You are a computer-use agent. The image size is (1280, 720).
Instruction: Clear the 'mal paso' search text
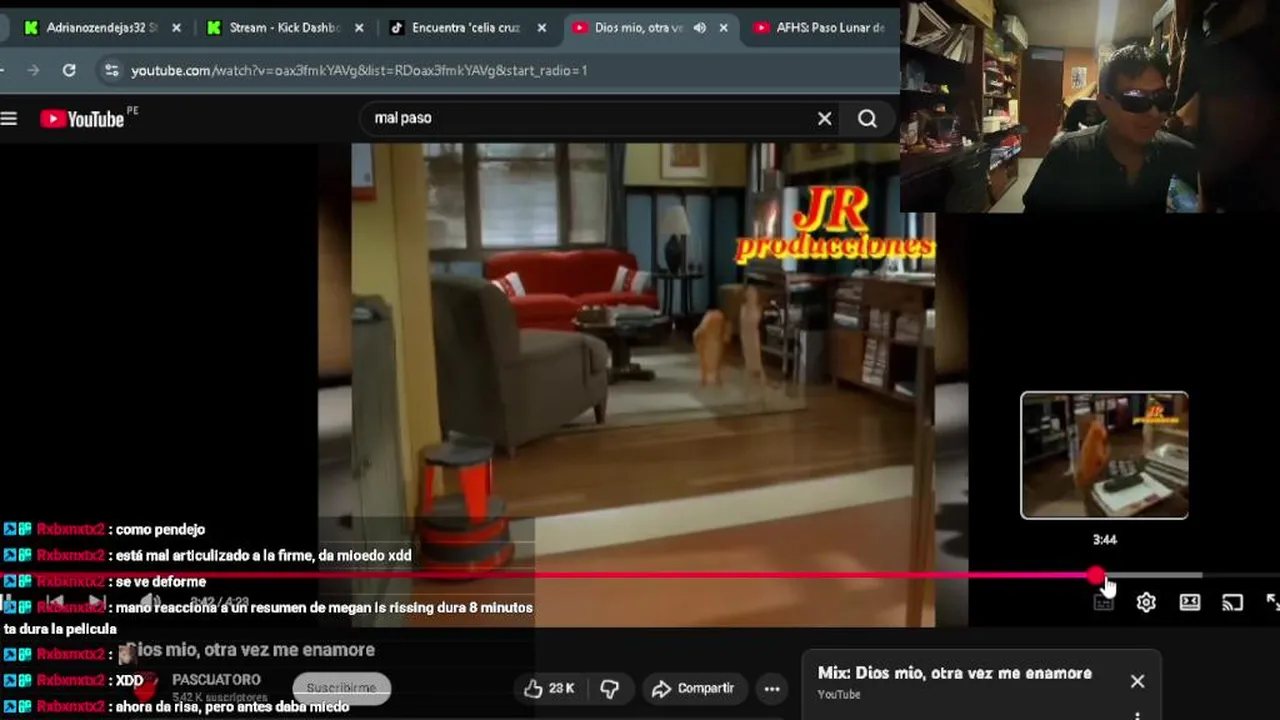pos(824,119)
